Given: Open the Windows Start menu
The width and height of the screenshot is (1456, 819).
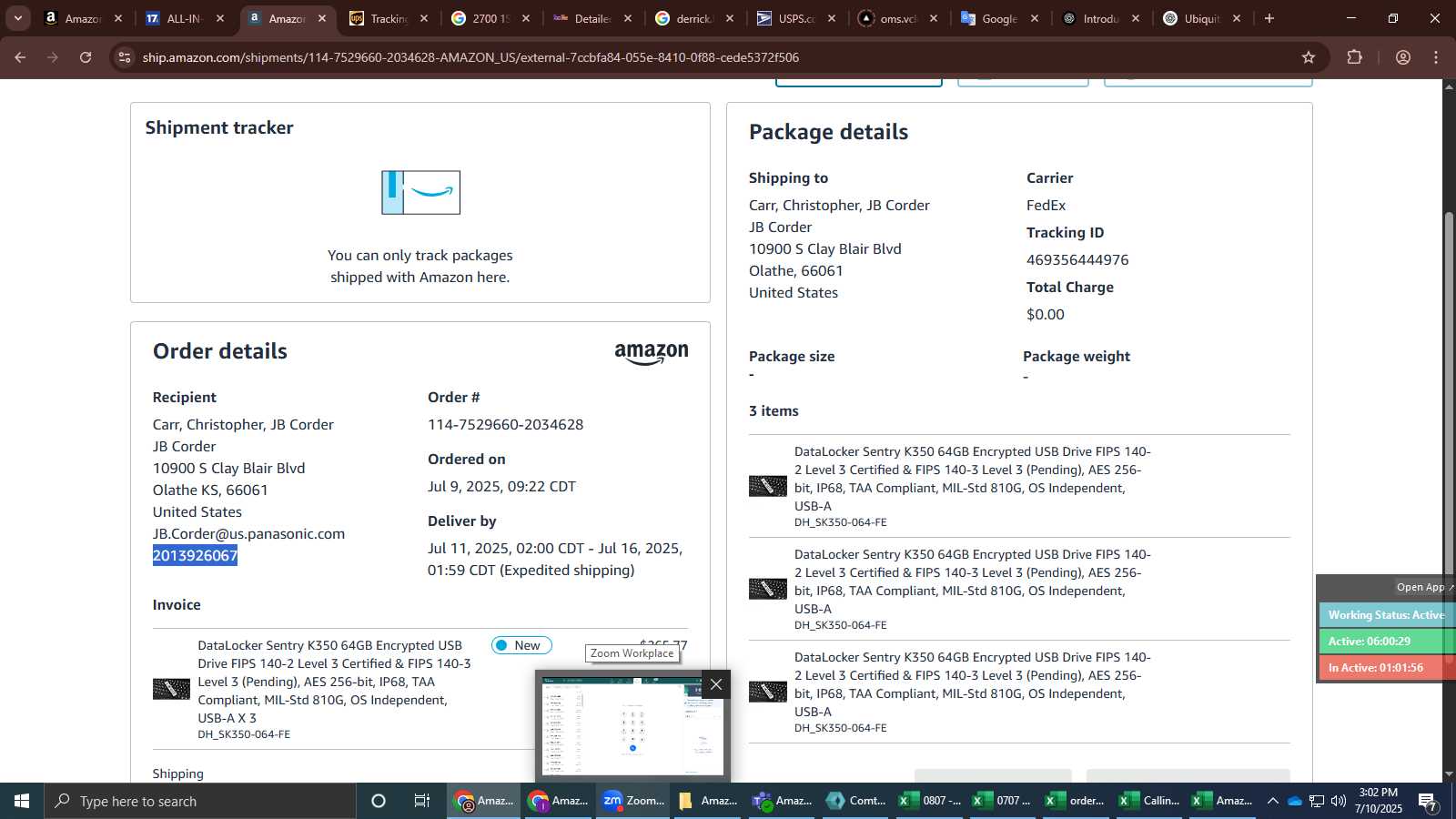Looking at the screenshot, I should [22, 801].
